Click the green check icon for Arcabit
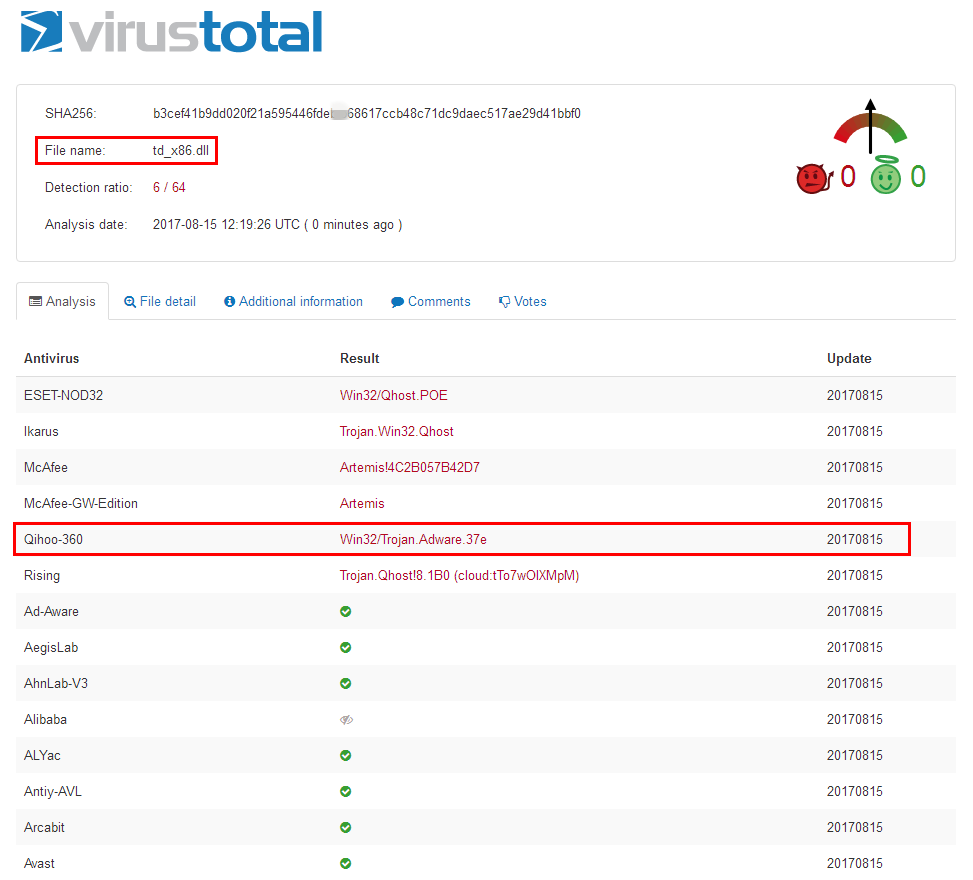Screen dimensions: 973x880 [x=346, y=827]
